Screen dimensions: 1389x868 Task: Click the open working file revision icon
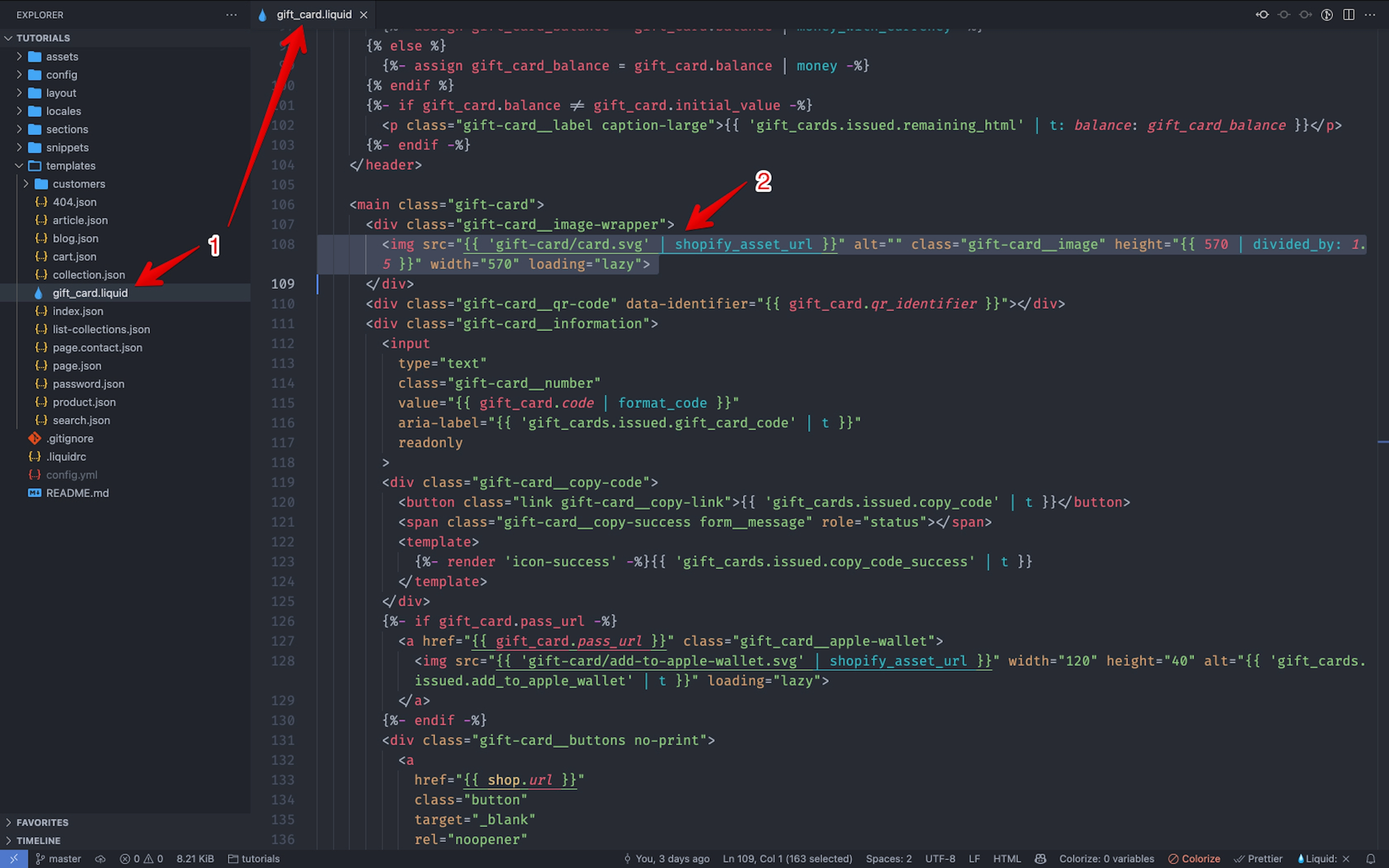(x=1284, y=15)
